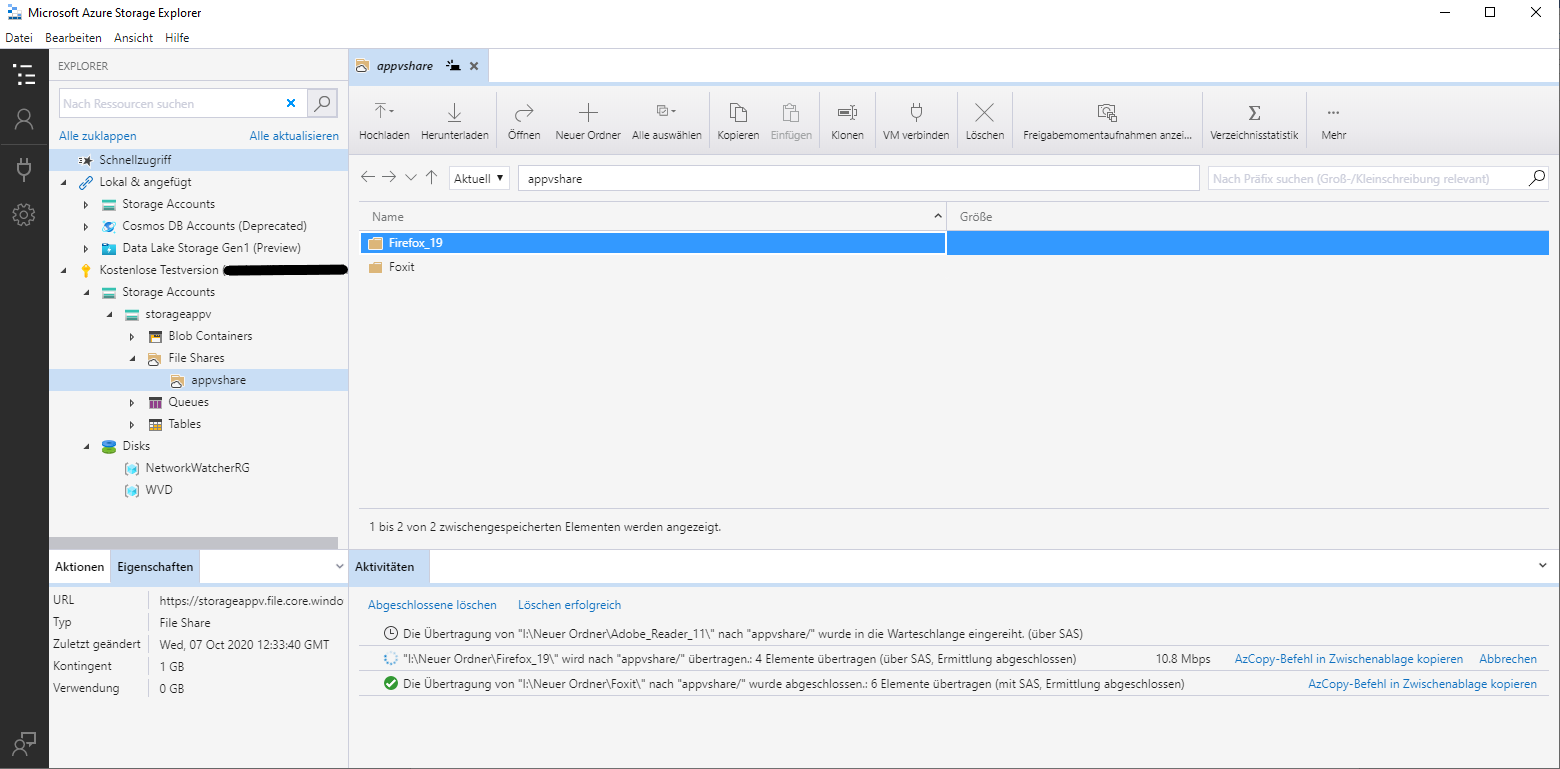Open the feedback icon at sidebar bottom
The width and height of the screenshot is (1560, 769).
point(24,743)
